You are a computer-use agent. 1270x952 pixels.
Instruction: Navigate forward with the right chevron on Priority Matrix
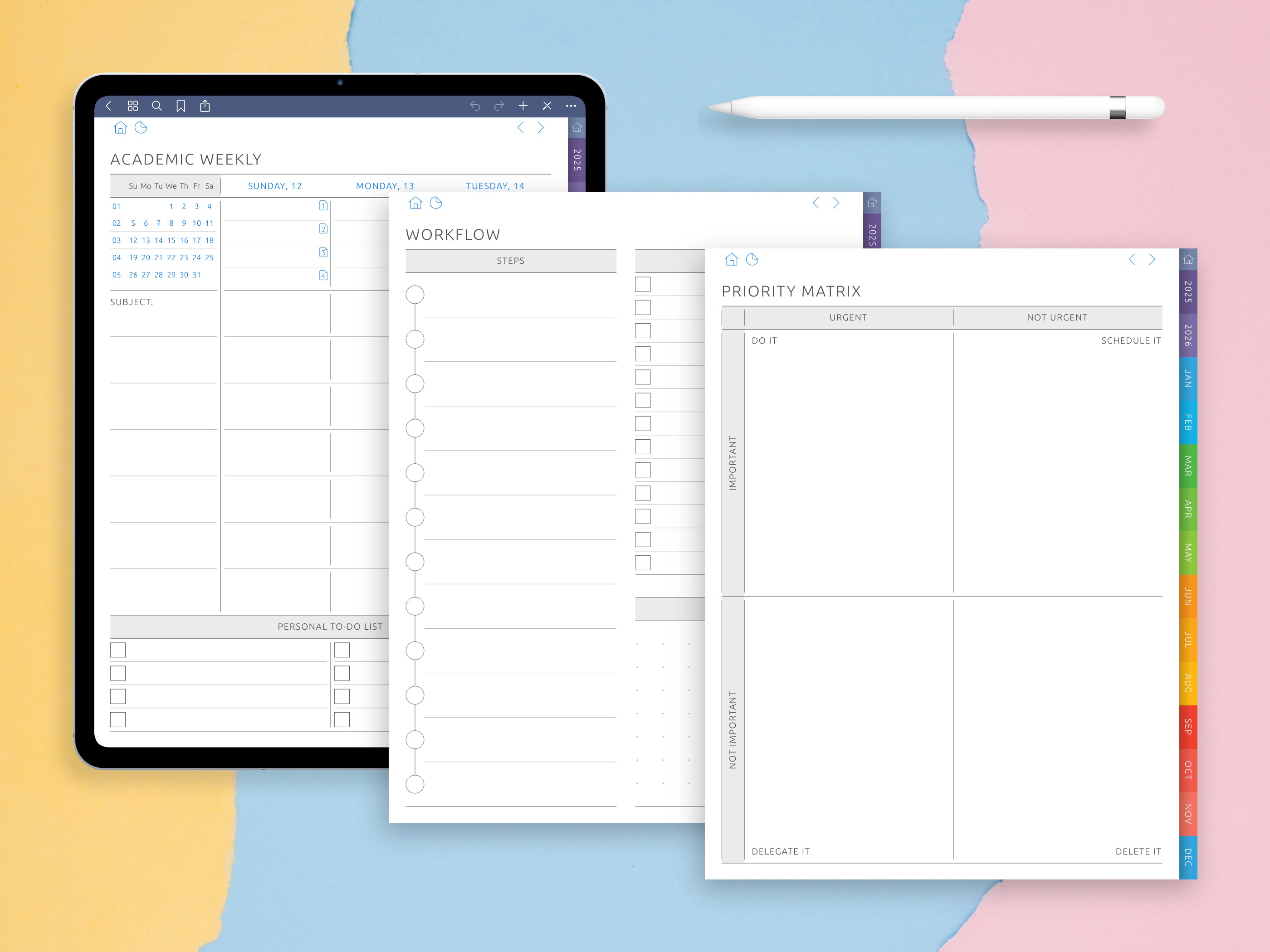click(x=1152, y=259)
